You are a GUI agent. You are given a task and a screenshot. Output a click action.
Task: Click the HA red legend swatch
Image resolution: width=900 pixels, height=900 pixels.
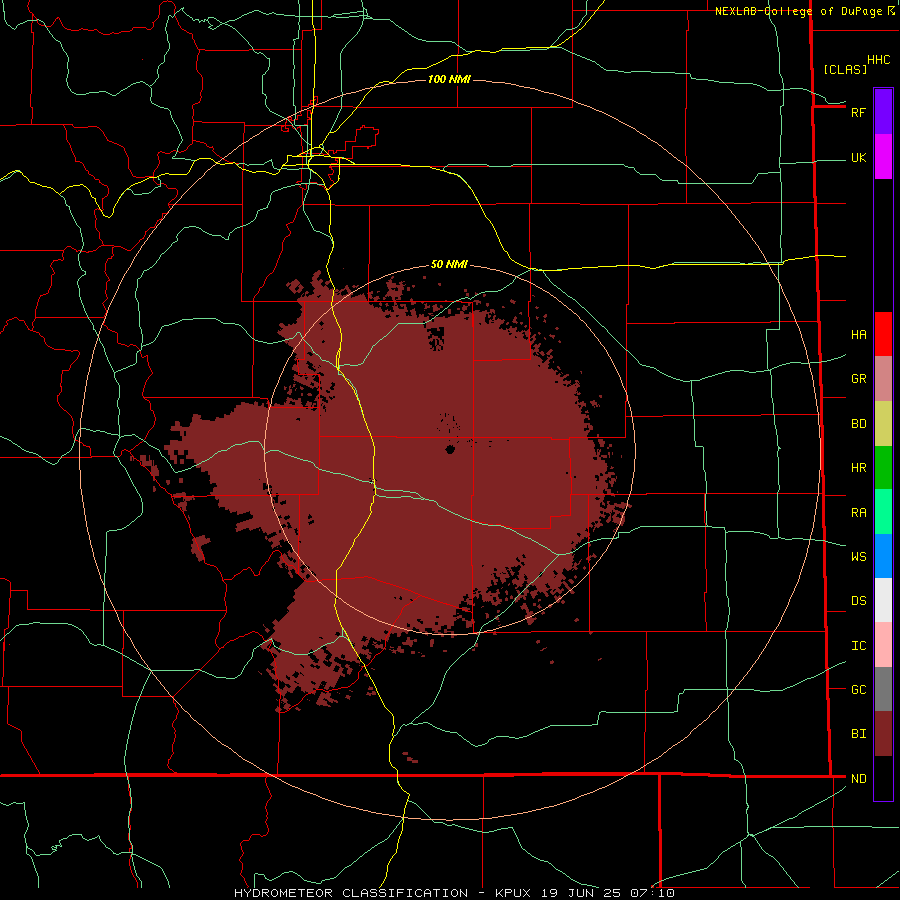tap(883, 334)
